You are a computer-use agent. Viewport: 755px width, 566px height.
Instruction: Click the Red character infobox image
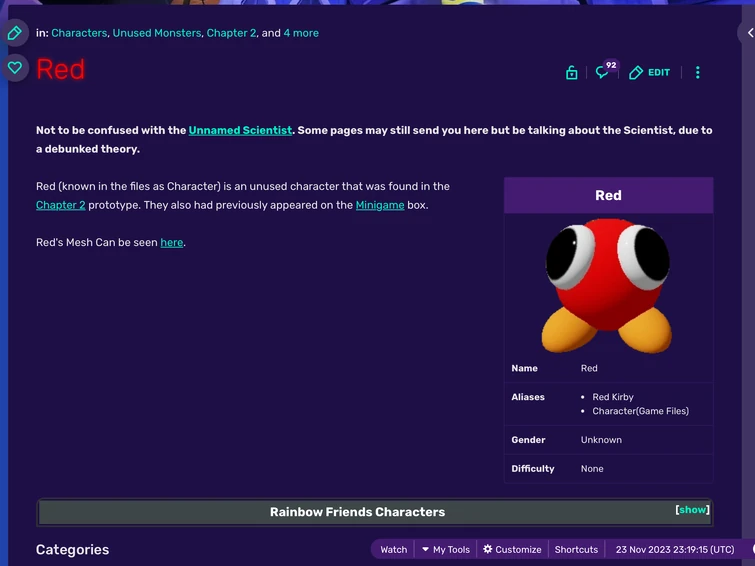point(607,286)
